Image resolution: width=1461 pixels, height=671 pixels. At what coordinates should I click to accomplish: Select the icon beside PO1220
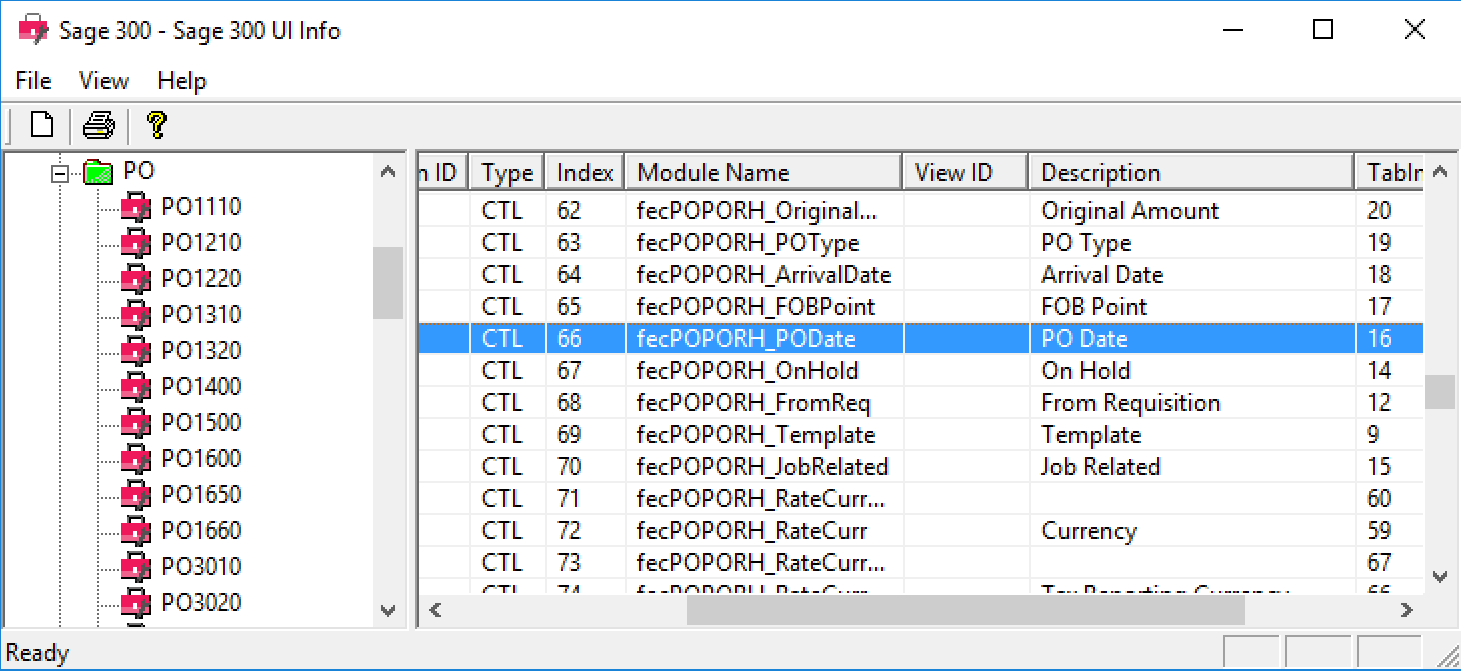tap(134, 280)
